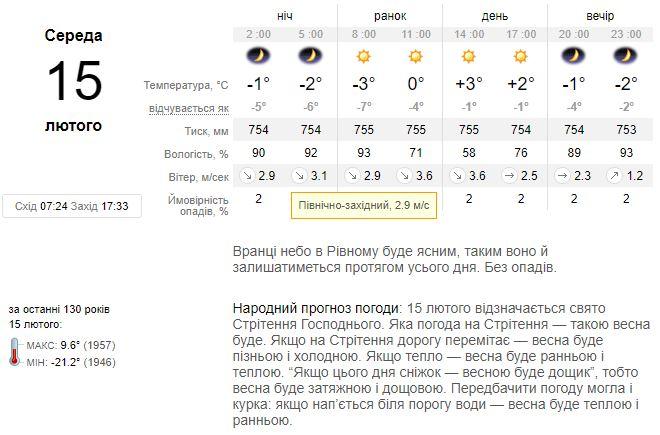The height and width of the screenshot is (435, 660).
Task: Click the moon icon for 20:00
Action: (x=573, y=56)
